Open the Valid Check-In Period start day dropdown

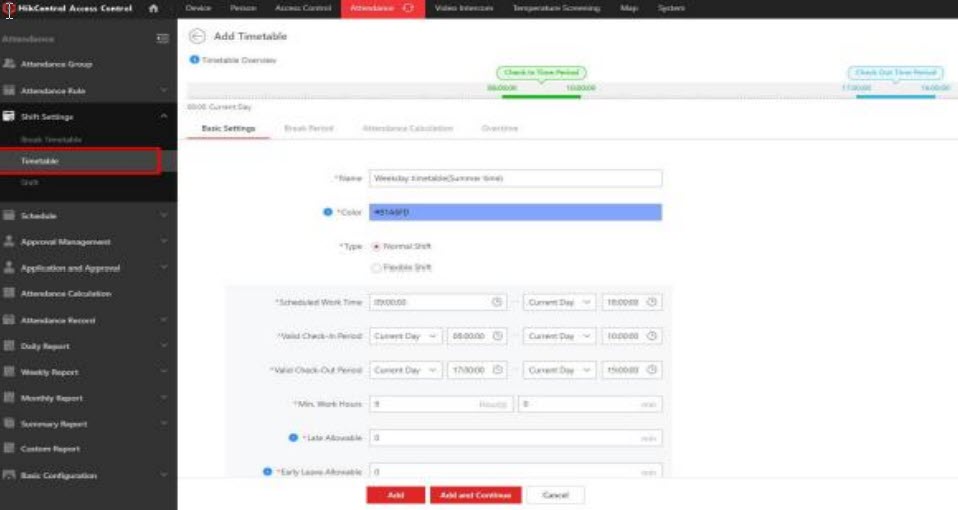[x=405, y=336]
